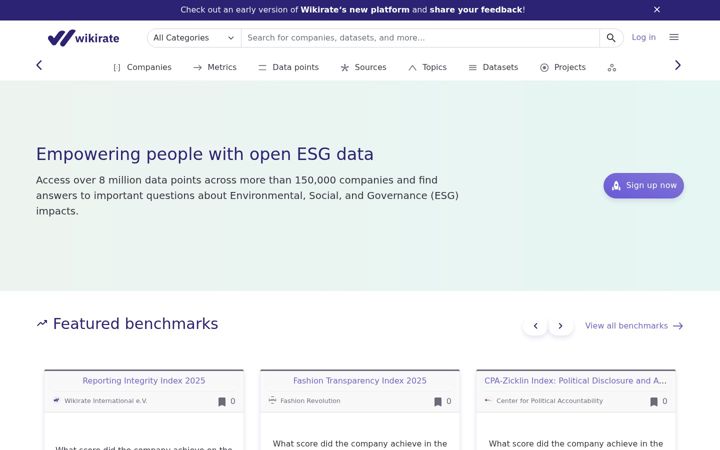The image size is (720, 450).
Task: Click the Metrics arrow icon
Action: point(197,68)
